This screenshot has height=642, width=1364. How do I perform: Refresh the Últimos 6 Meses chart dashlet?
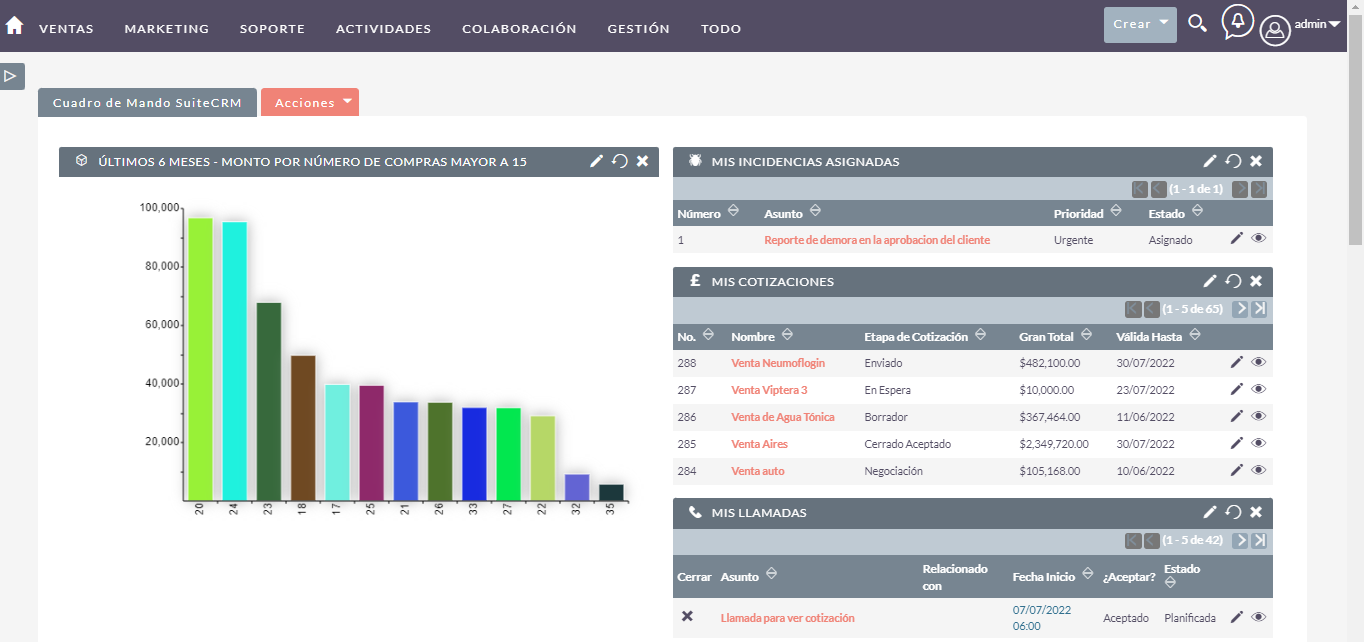point(620,161)
